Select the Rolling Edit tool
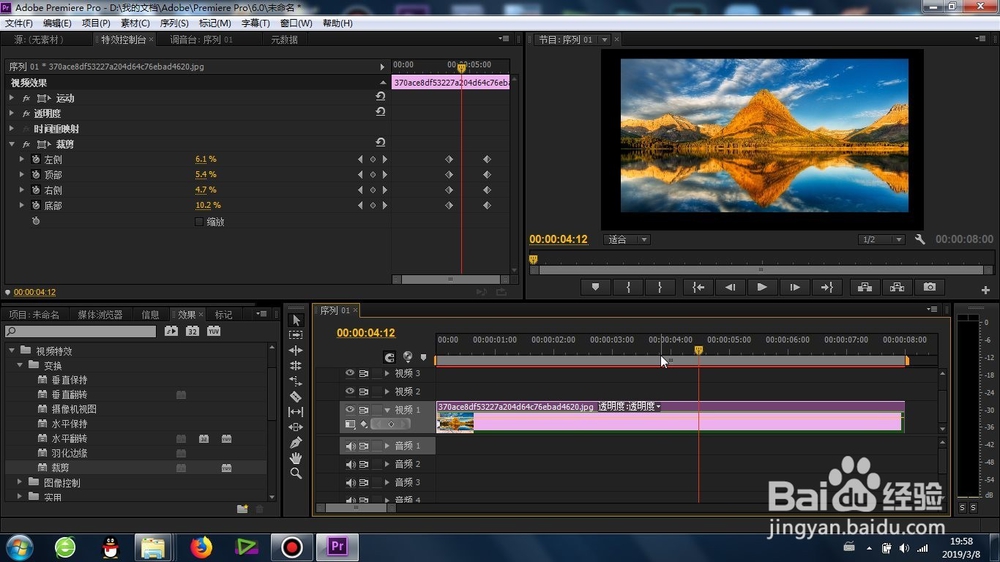Image resolution: width=1000 pixels, height=562 pixels. (296, 366)
